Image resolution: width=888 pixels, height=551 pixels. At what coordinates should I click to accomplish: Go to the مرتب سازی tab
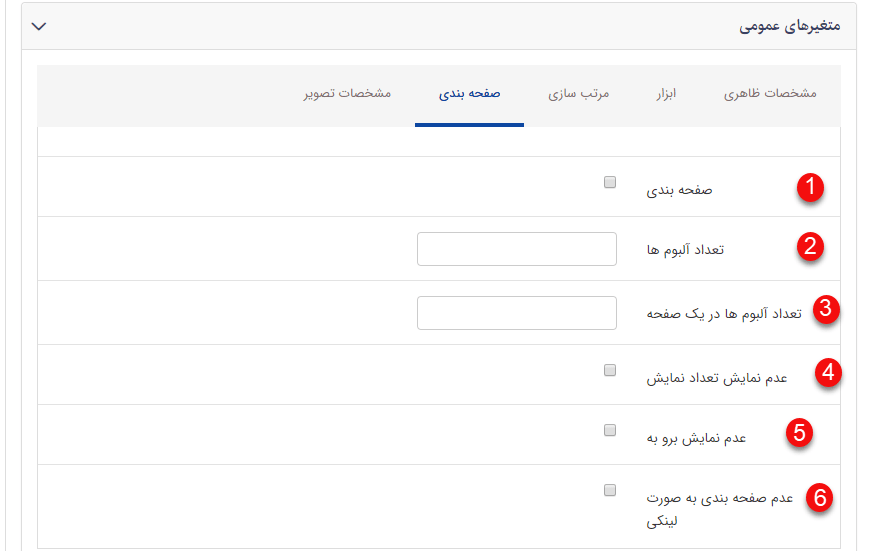click(578, 94)
